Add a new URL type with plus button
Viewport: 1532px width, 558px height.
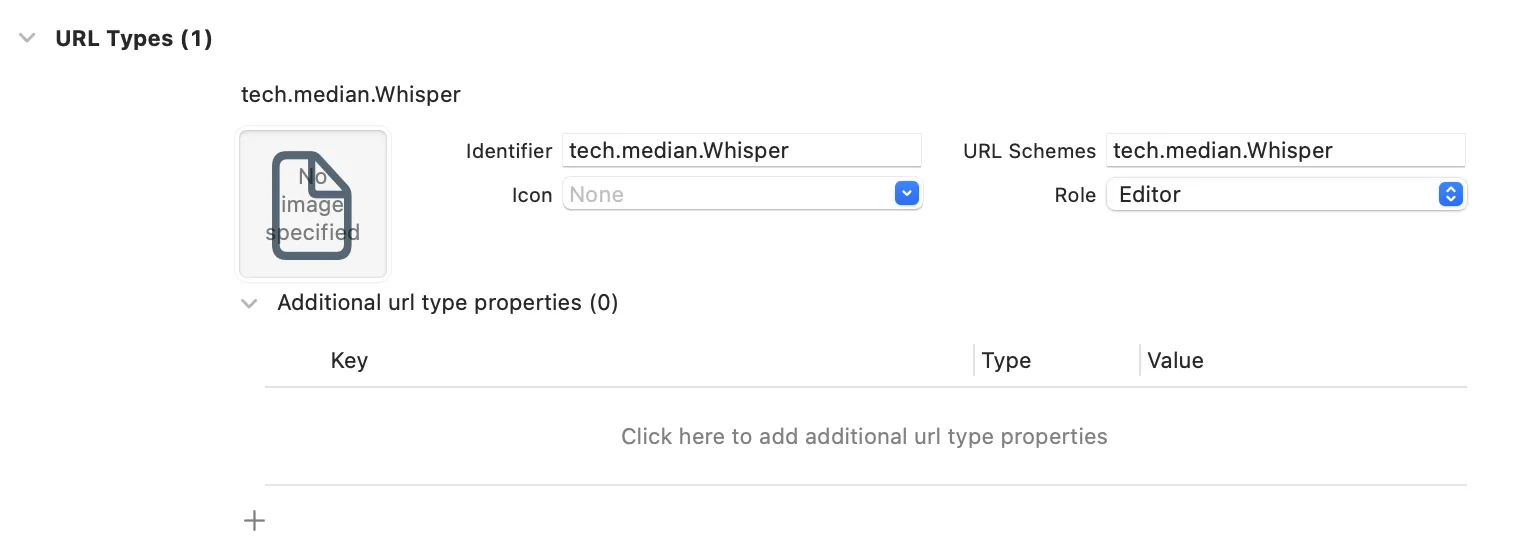(255, 520)
